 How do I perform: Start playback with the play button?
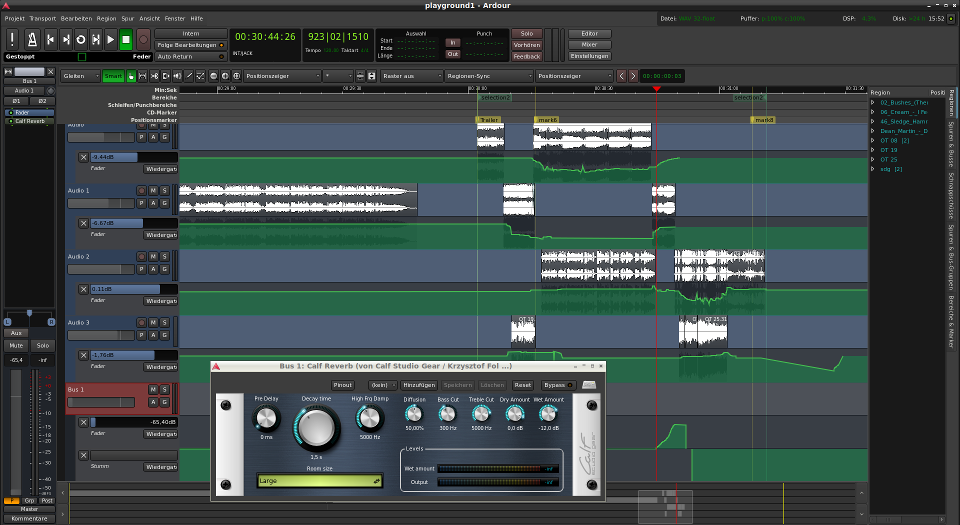pos(111,40)
